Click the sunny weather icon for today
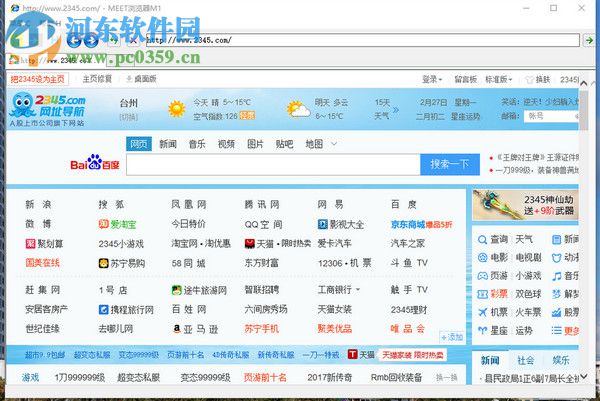Image resolution: width=600 pixels, height=401 pixels. click(177, 109)
